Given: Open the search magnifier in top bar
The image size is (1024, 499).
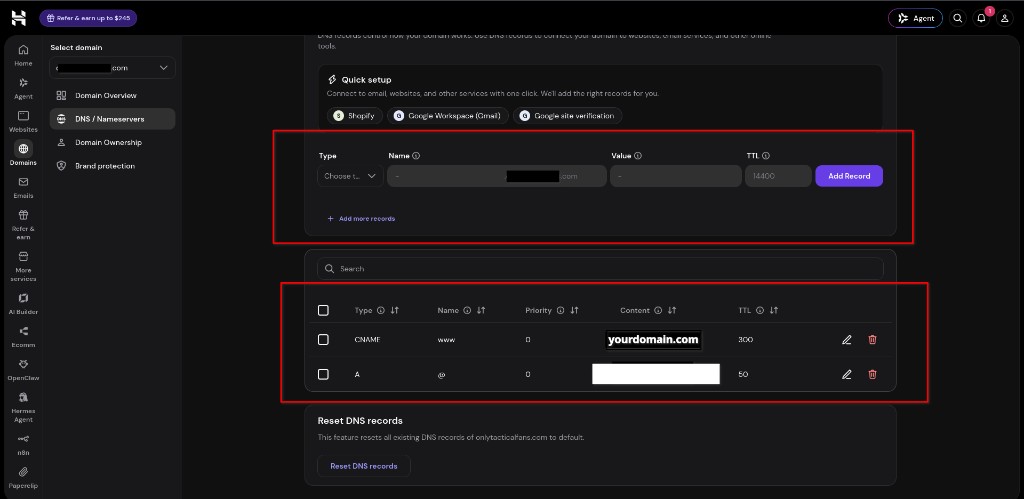Looking at the screenshot, I should [957, 18].
